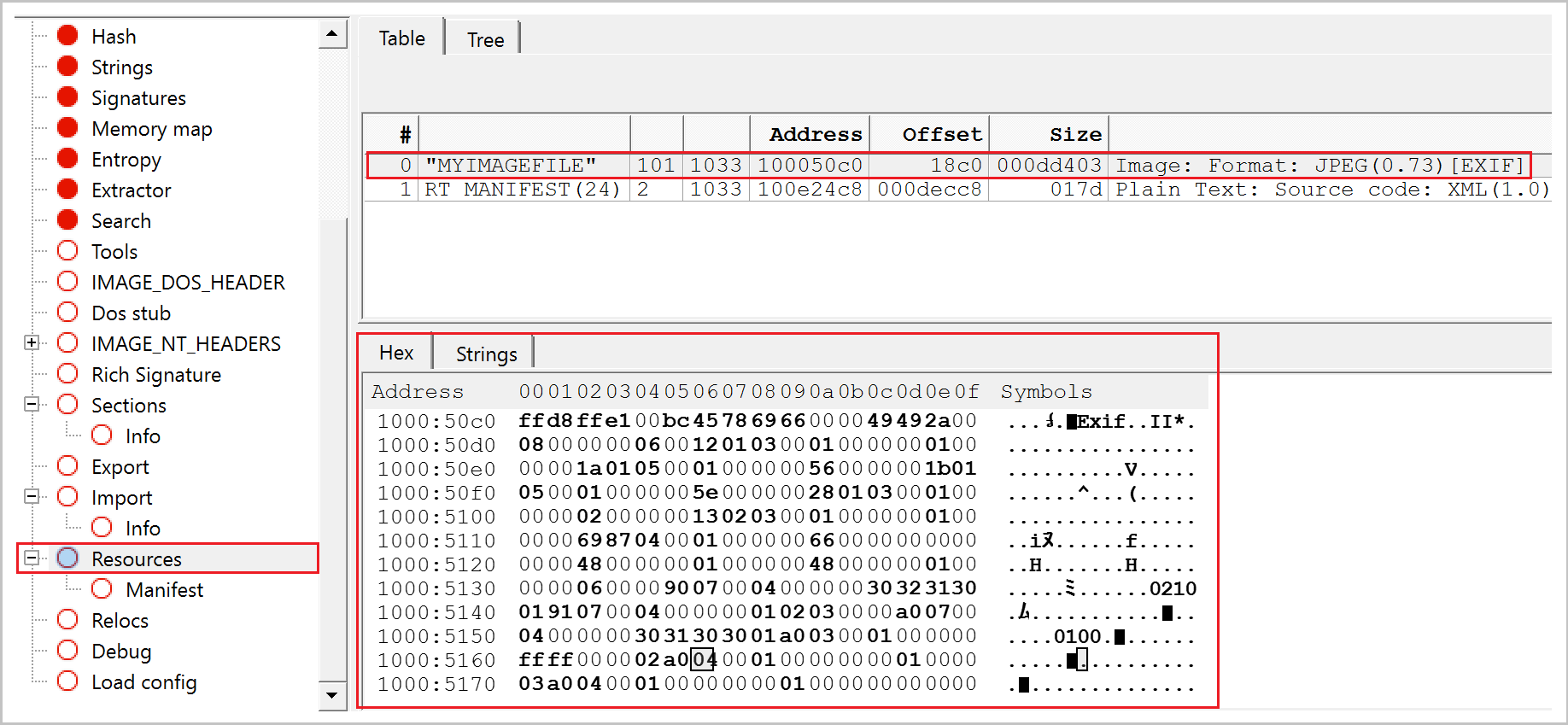Image resolution: width=1568 pixels, height=725 pixels.
Task: Switch to the Tree tab
Action: [485, 39]
